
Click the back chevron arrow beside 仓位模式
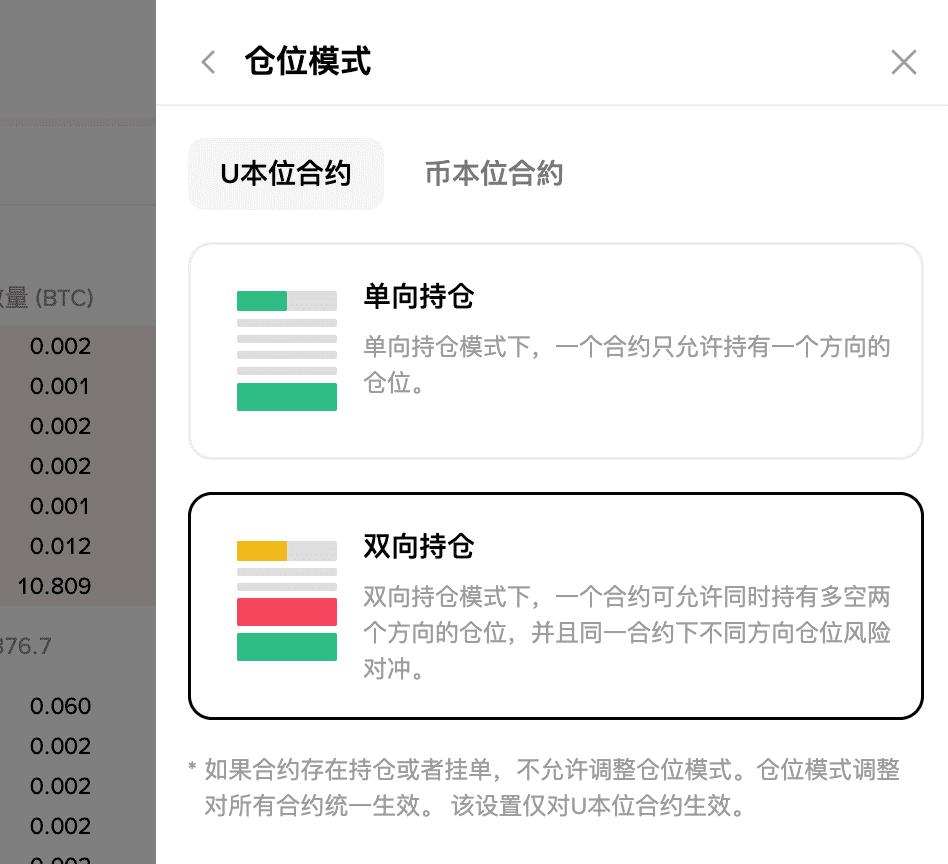(x=208, y=63)
